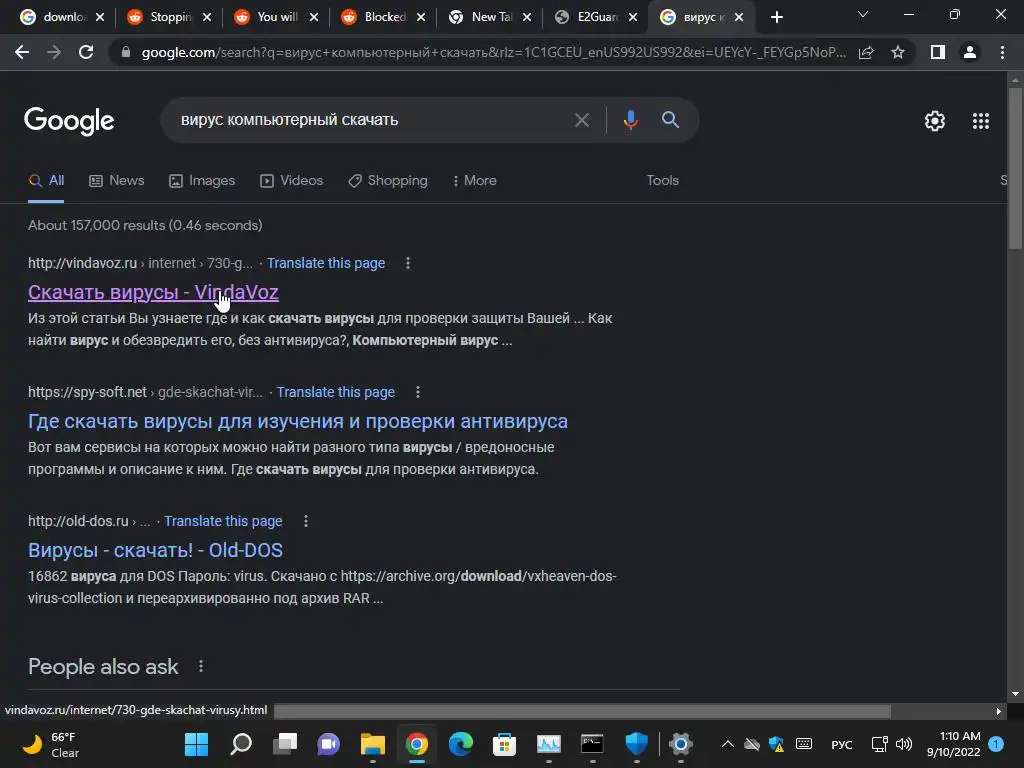This screenshot has width=1024, height=768.
Task: Share this page from the address bar
Action: point(866,52)
